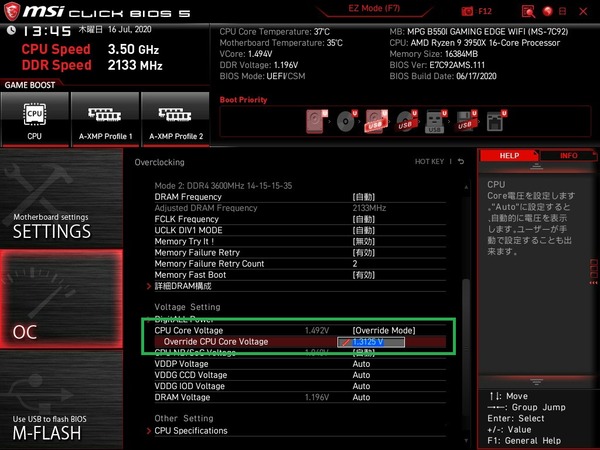Image resolution: width=600 pixels, height=450 pixels.
Task: Click the Voltage Setting section heading
Action: 188,307
